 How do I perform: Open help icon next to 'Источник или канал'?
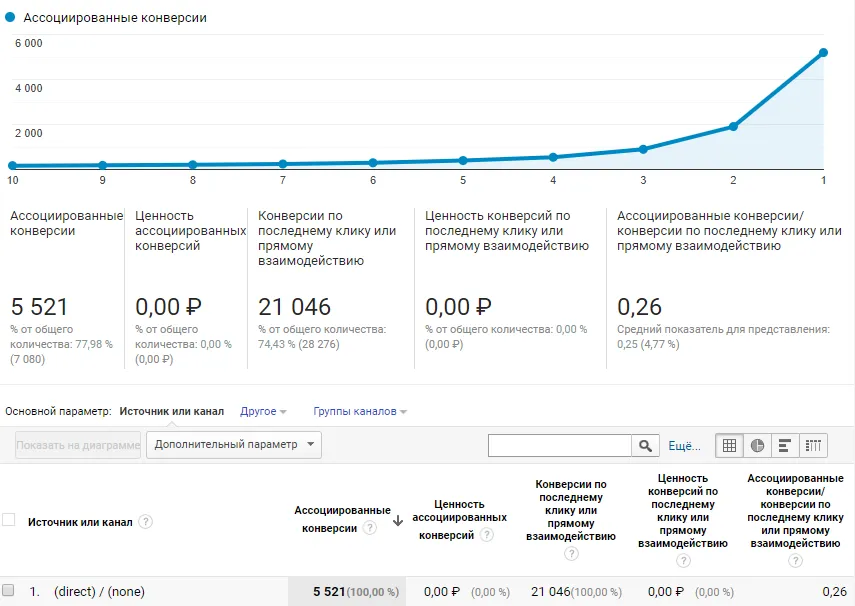[x=146, y=522]
